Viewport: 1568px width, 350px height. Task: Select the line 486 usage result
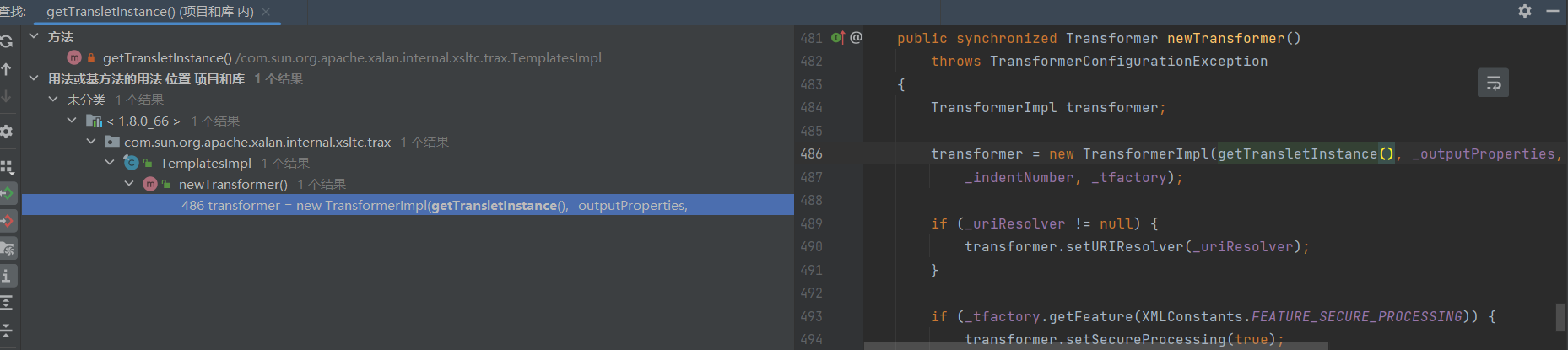click(408, 205)
